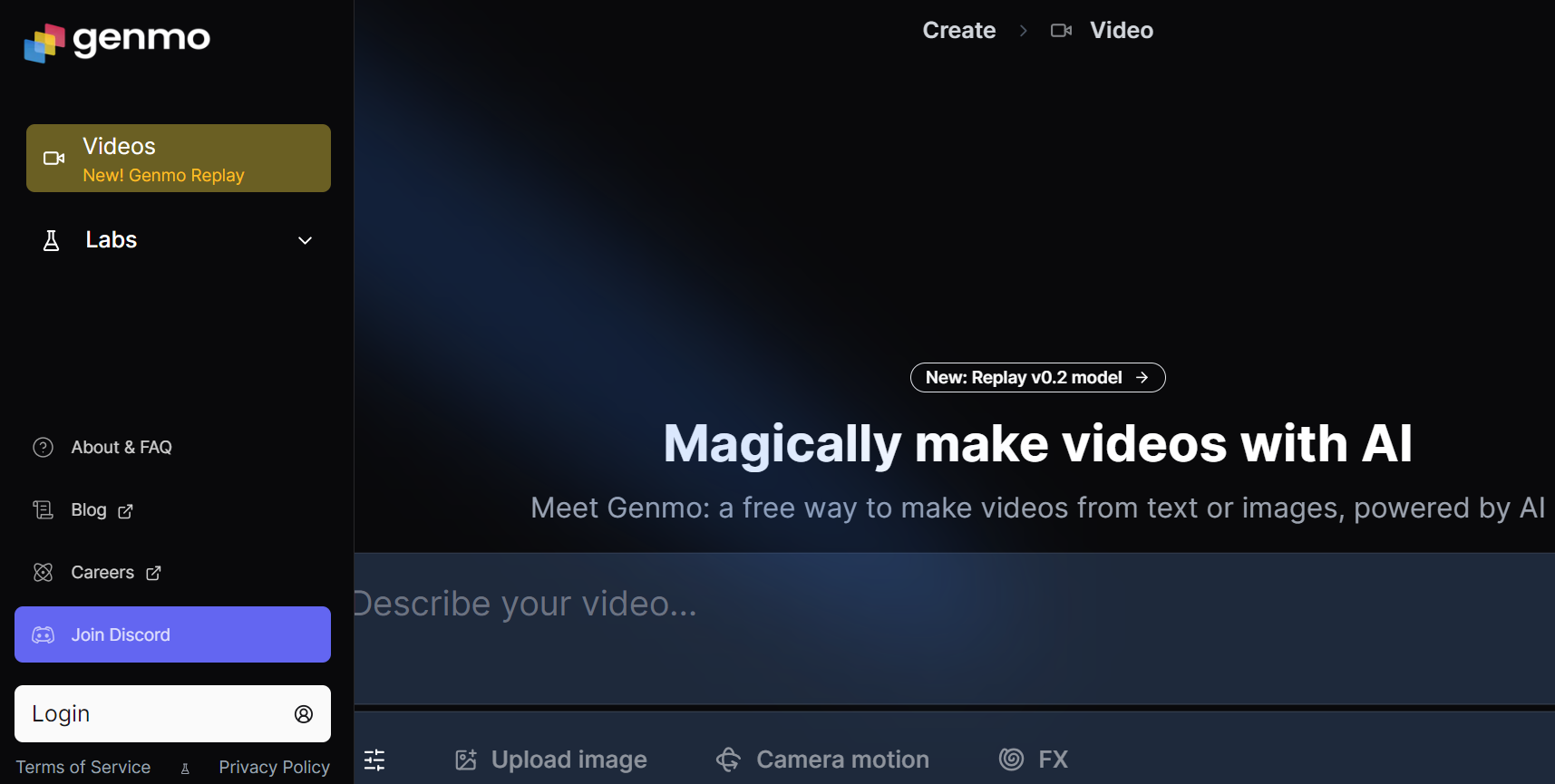The image size is (1555, 784).
Task: Click the Upload image icon
Action: tap(466, 760)
